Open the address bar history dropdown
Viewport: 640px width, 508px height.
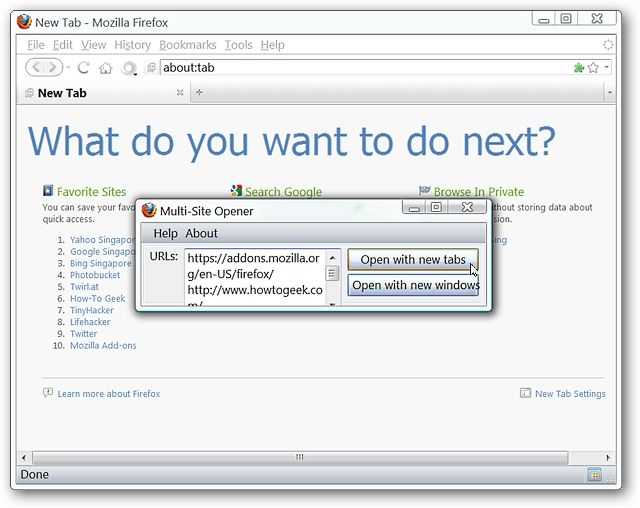607,67
